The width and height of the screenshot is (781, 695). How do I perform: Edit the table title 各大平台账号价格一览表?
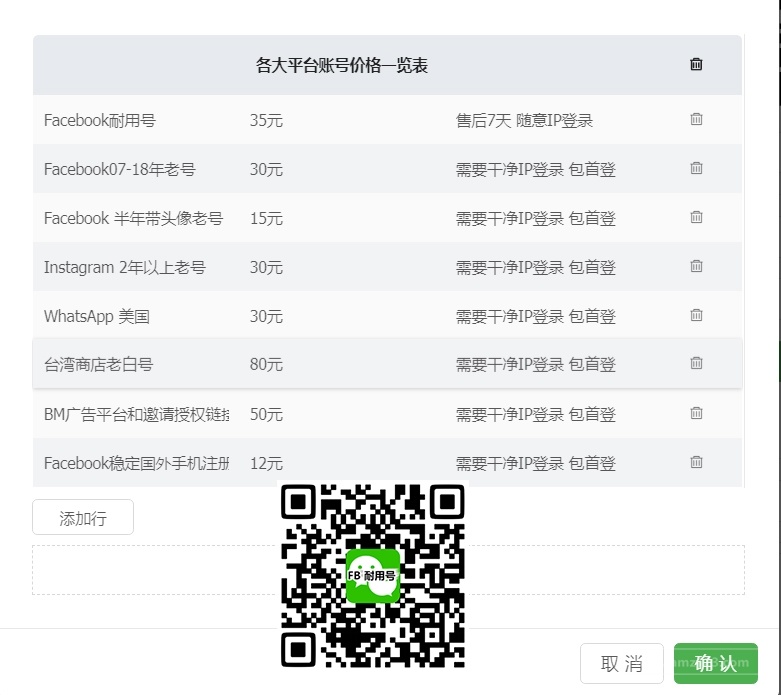pyautogui.click(x=342, y=65)
